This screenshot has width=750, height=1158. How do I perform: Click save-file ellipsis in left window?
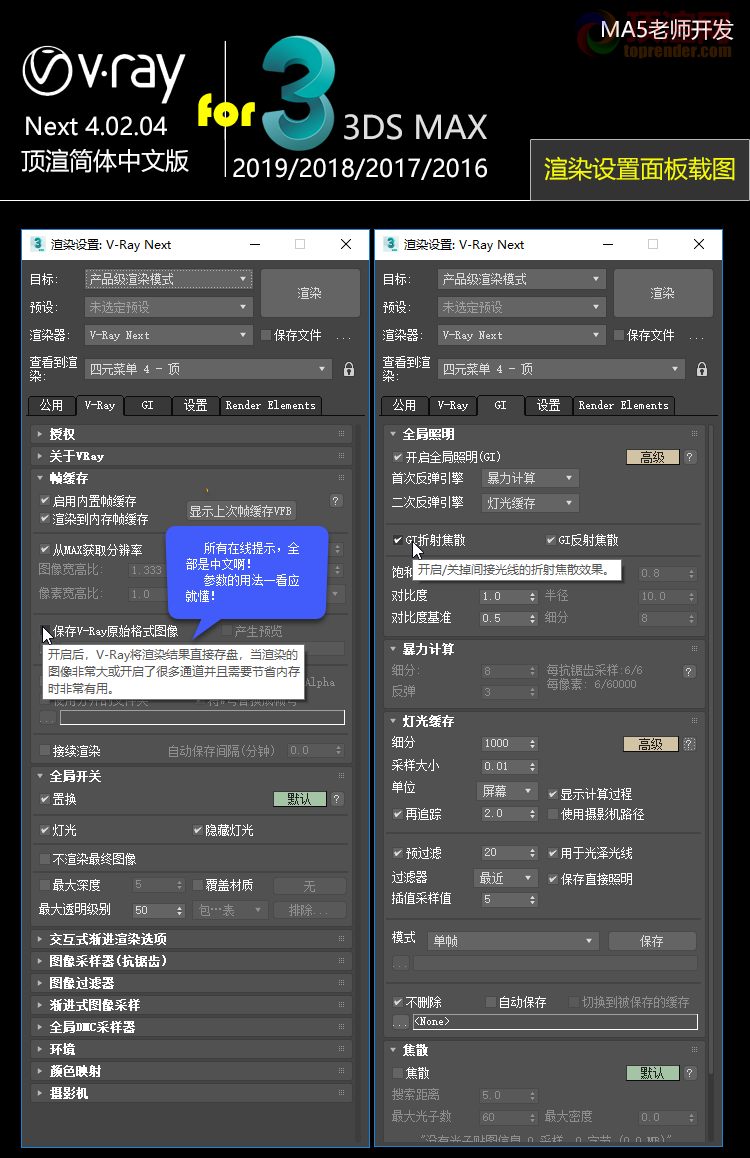click(344, 336)
